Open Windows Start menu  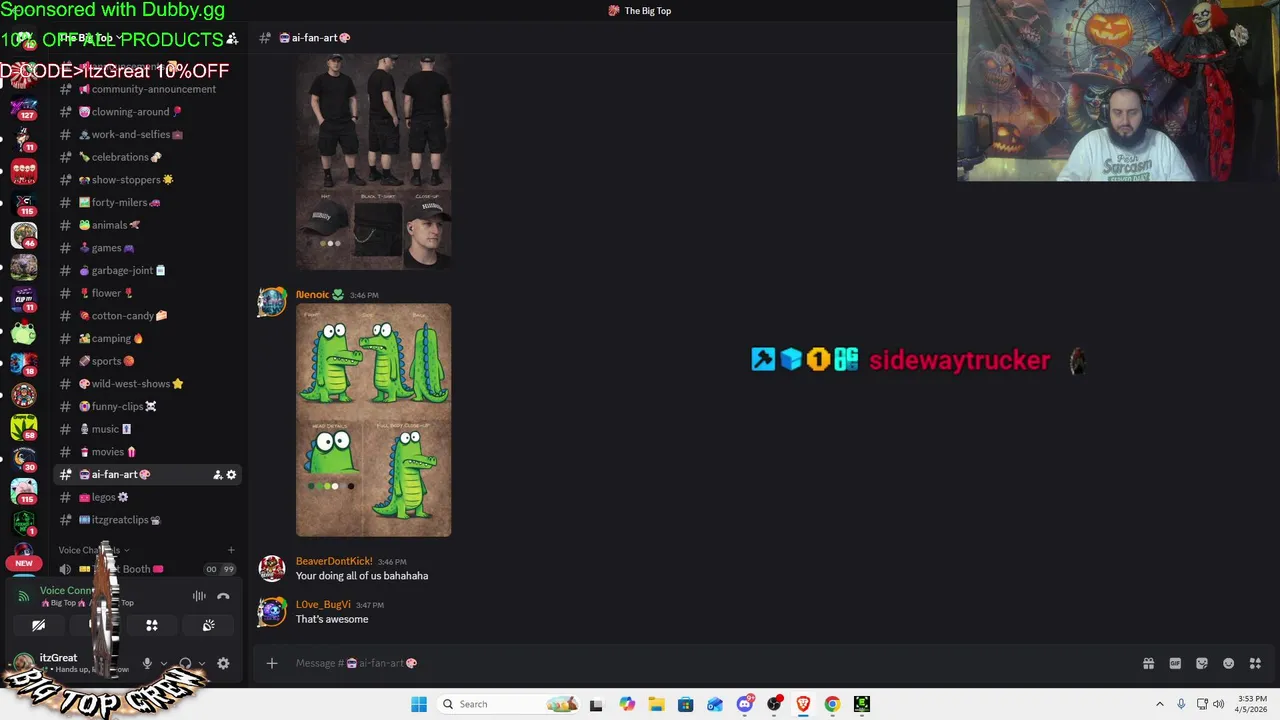[419, 704]
